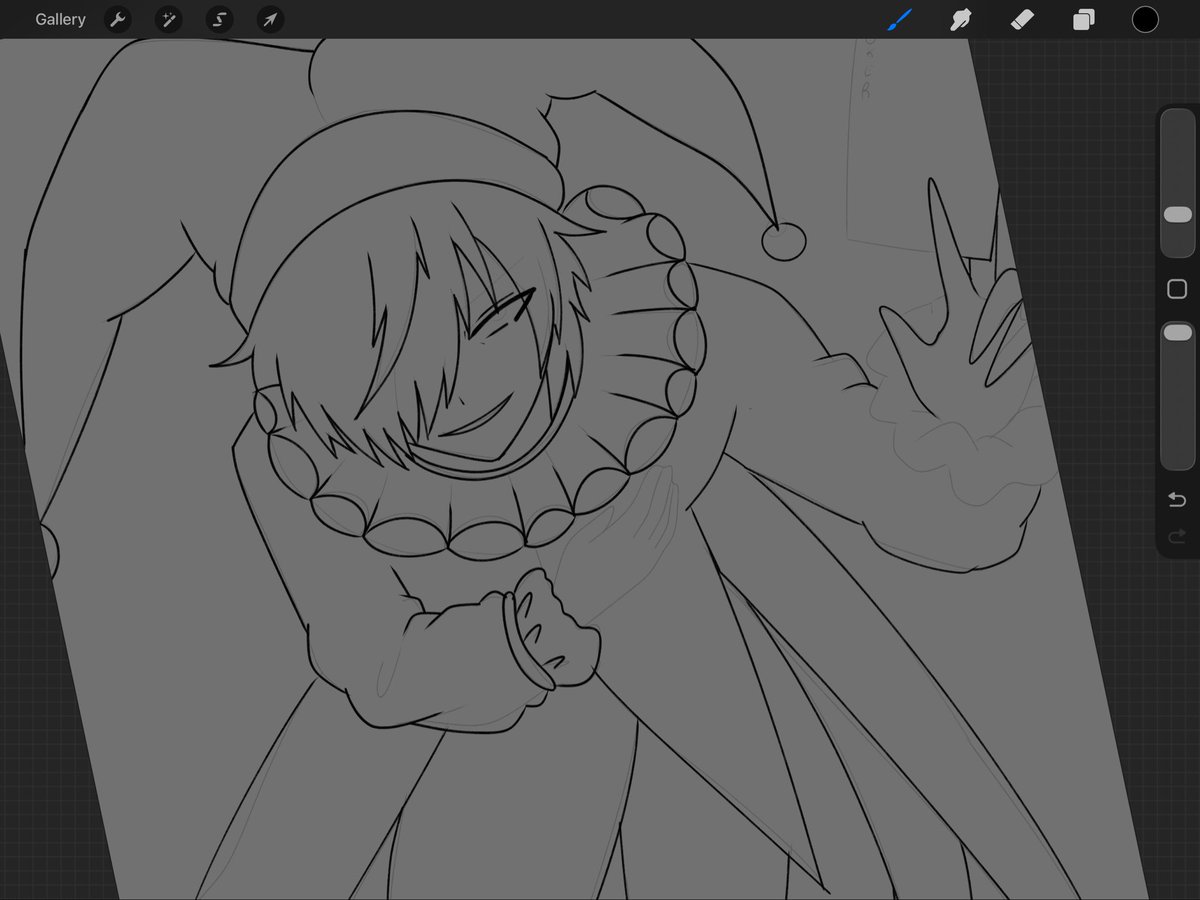
Task: Click the brush size slider handle
Action: pyautogui.click(x=1178, y=215)
